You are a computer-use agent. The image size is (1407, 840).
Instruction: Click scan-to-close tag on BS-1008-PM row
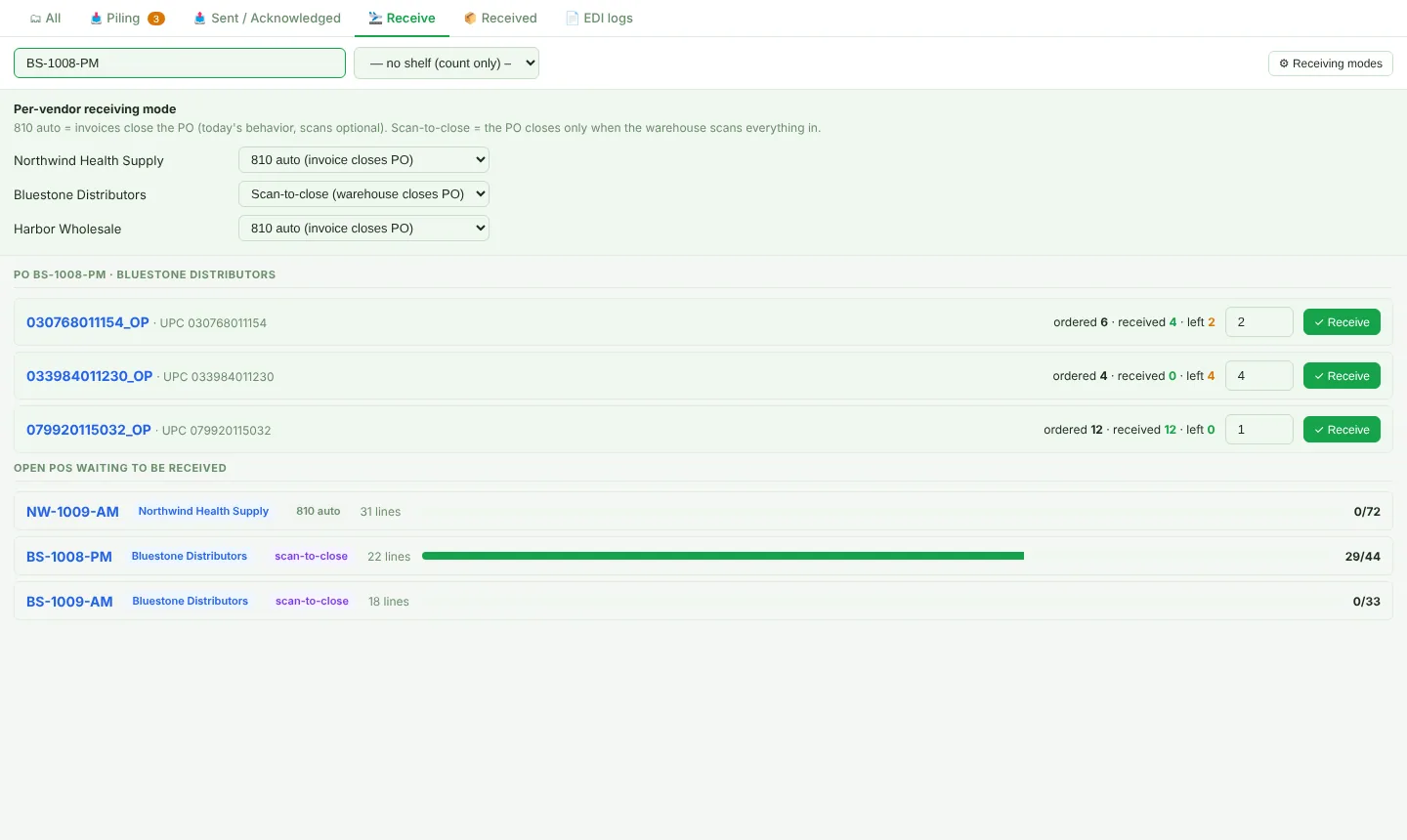311,556
